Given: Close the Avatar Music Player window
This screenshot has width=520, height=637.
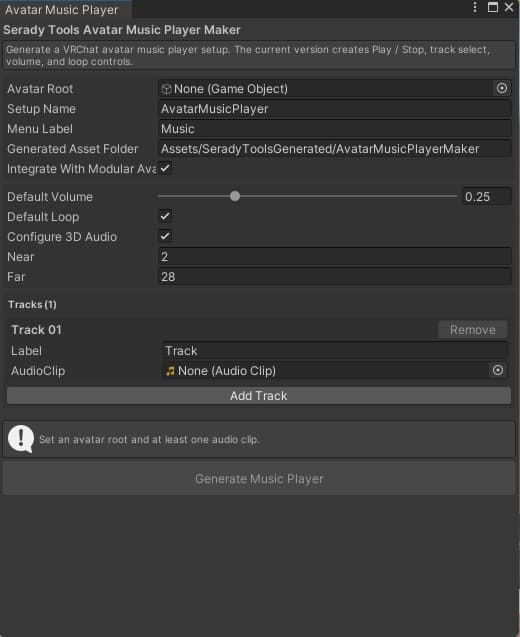Looking at the screenshot, I should click(x=509, y=7).
